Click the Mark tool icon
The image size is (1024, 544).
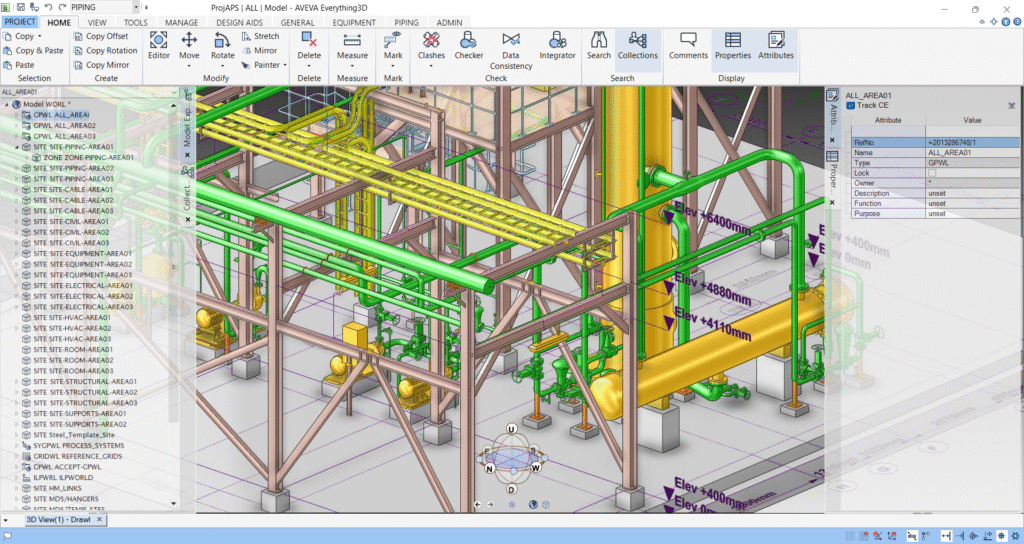click(392, 40)
